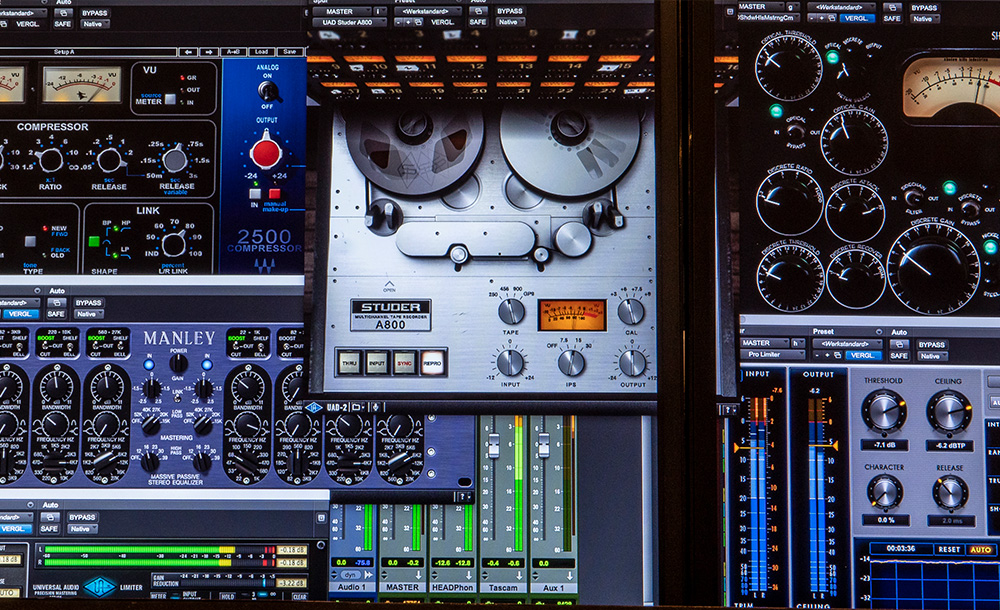
Task: Click the Tascam track volume fader
Action: [x=494, y=445]
